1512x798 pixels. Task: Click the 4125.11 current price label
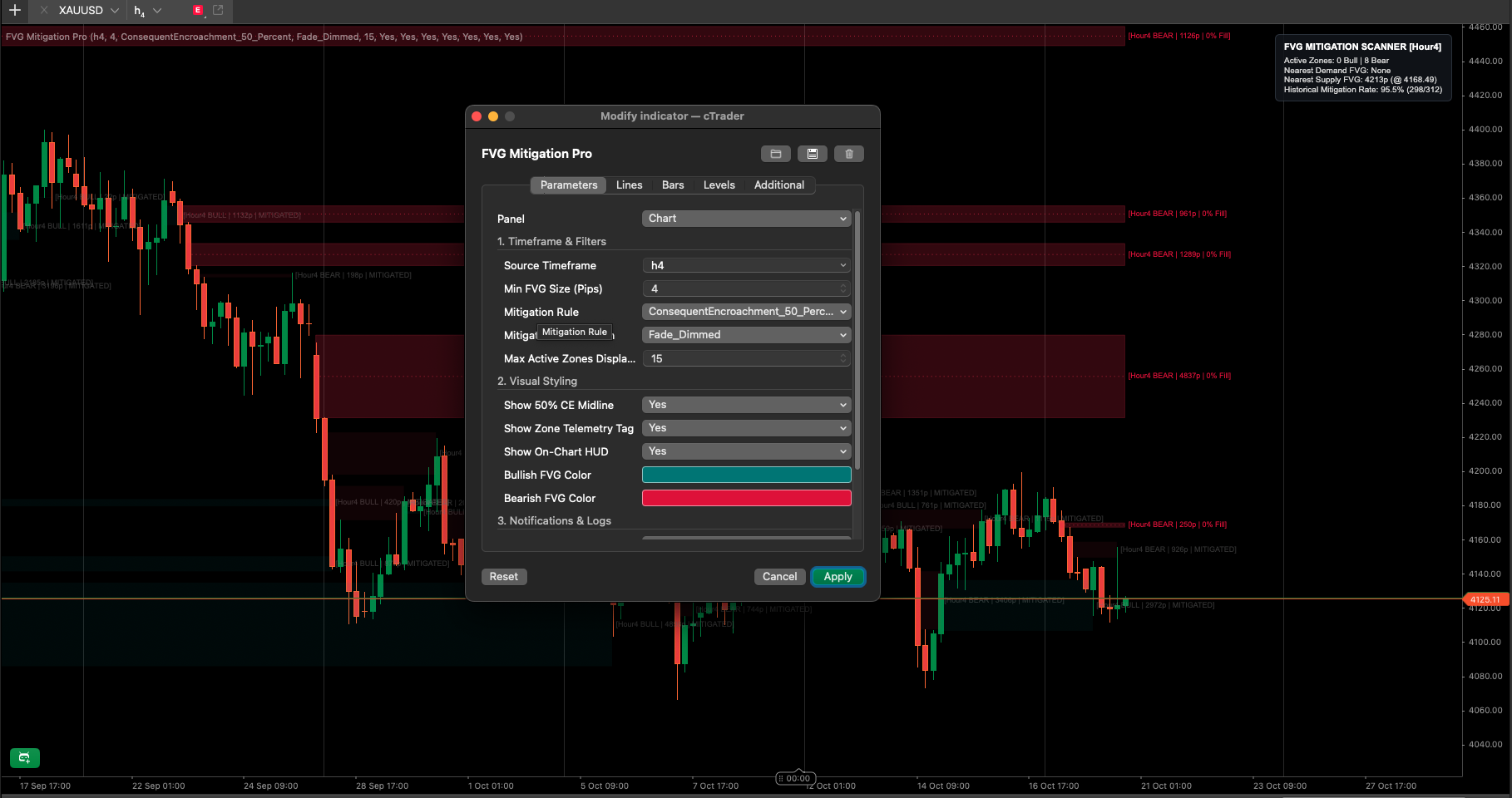click(x=1485, y=599)
